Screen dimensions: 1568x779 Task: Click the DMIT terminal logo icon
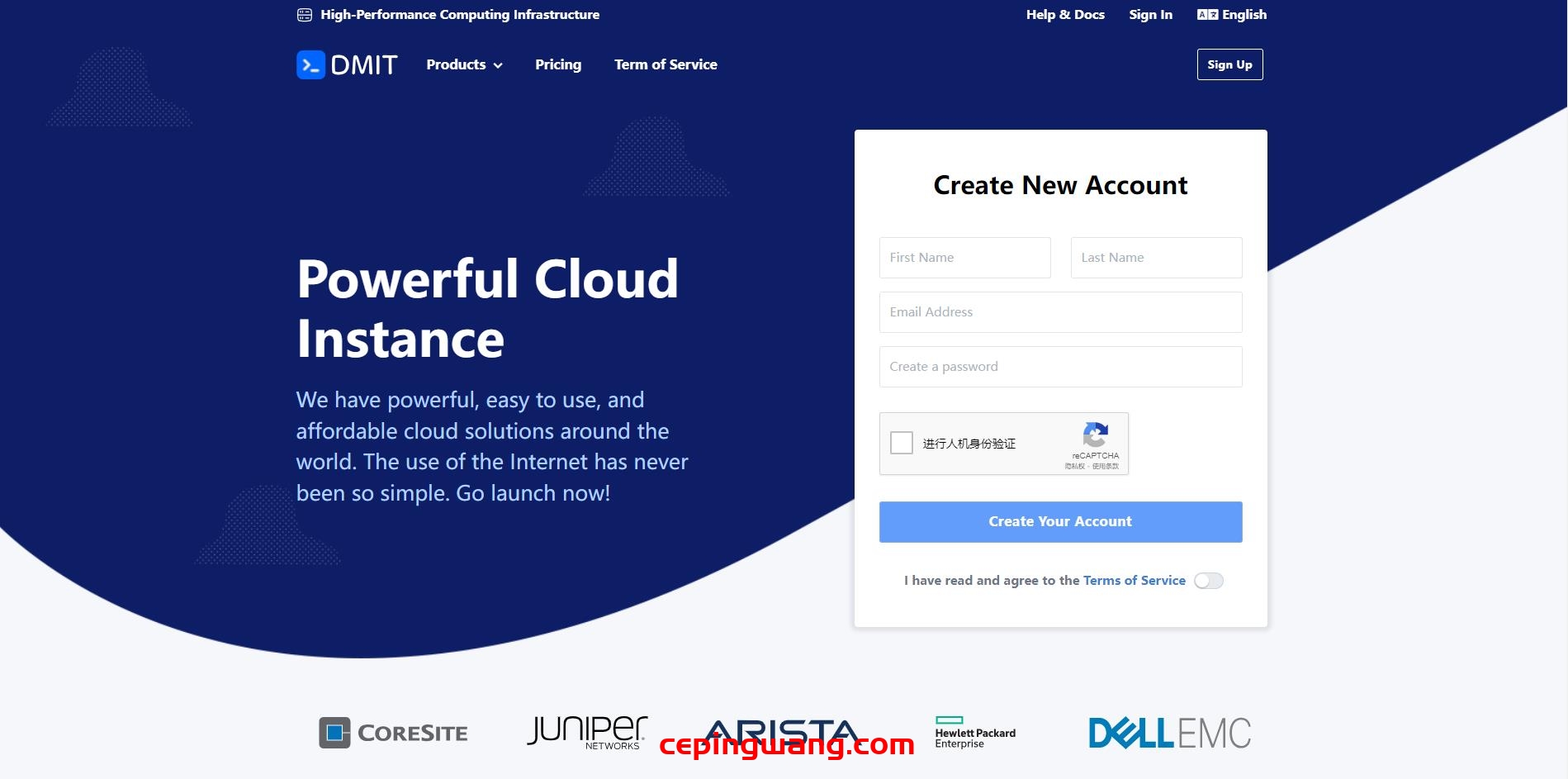point(310,64)
